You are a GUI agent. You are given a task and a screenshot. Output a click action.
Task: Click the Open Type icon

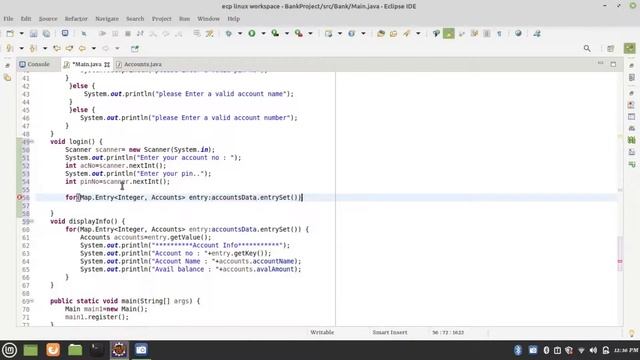click(381, 34)
